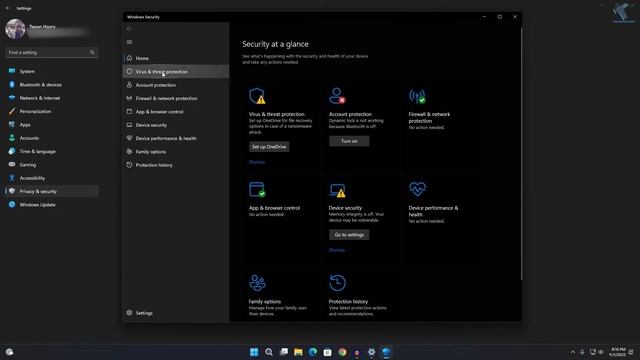Image resolution: width=640 pixels, height=360 pixels.
Task: Select Protection history in sidebar
Action: coord(176,165)
